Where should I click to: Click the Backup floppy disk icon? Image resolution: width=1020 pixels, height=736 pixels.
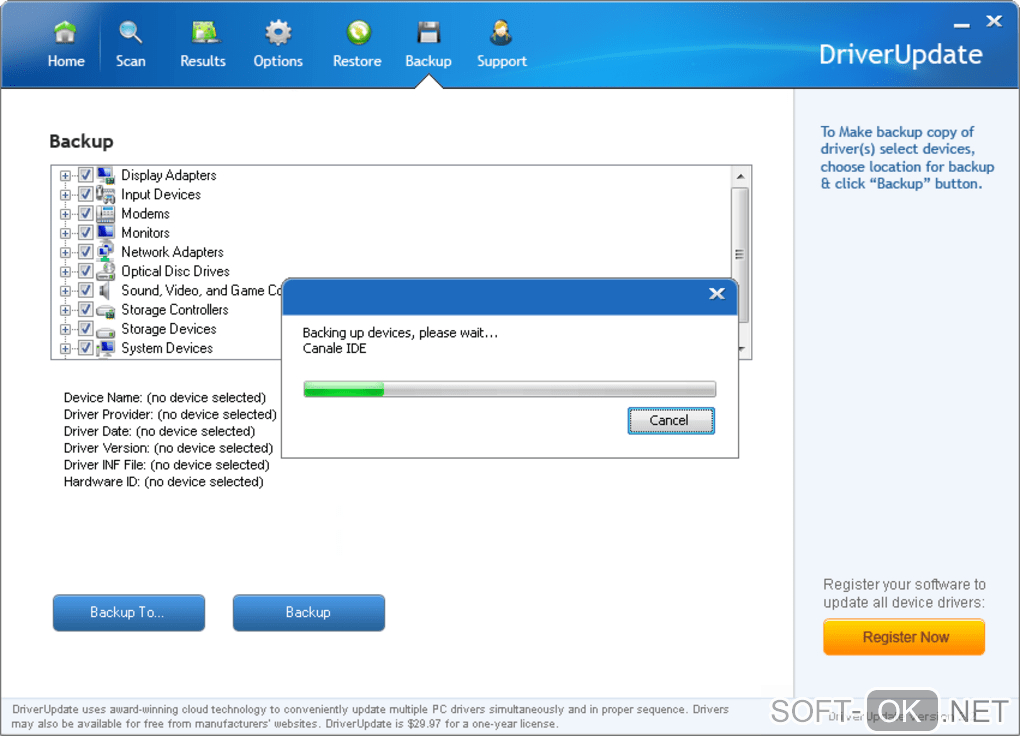[x=429, y=32]
